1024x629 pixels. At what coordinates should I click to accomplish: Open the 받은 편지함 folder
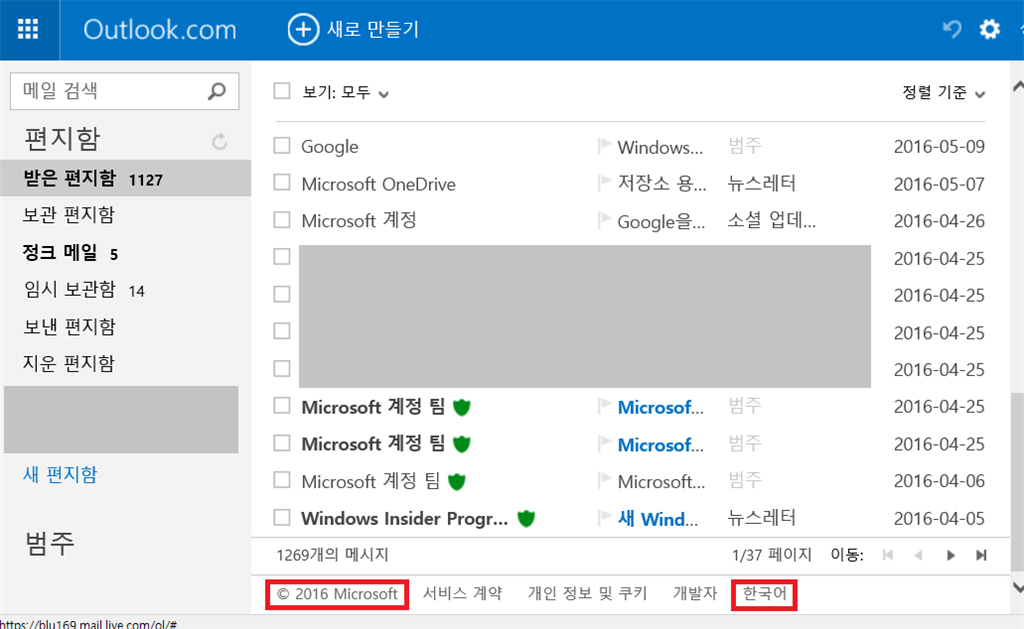pos(125,178)
